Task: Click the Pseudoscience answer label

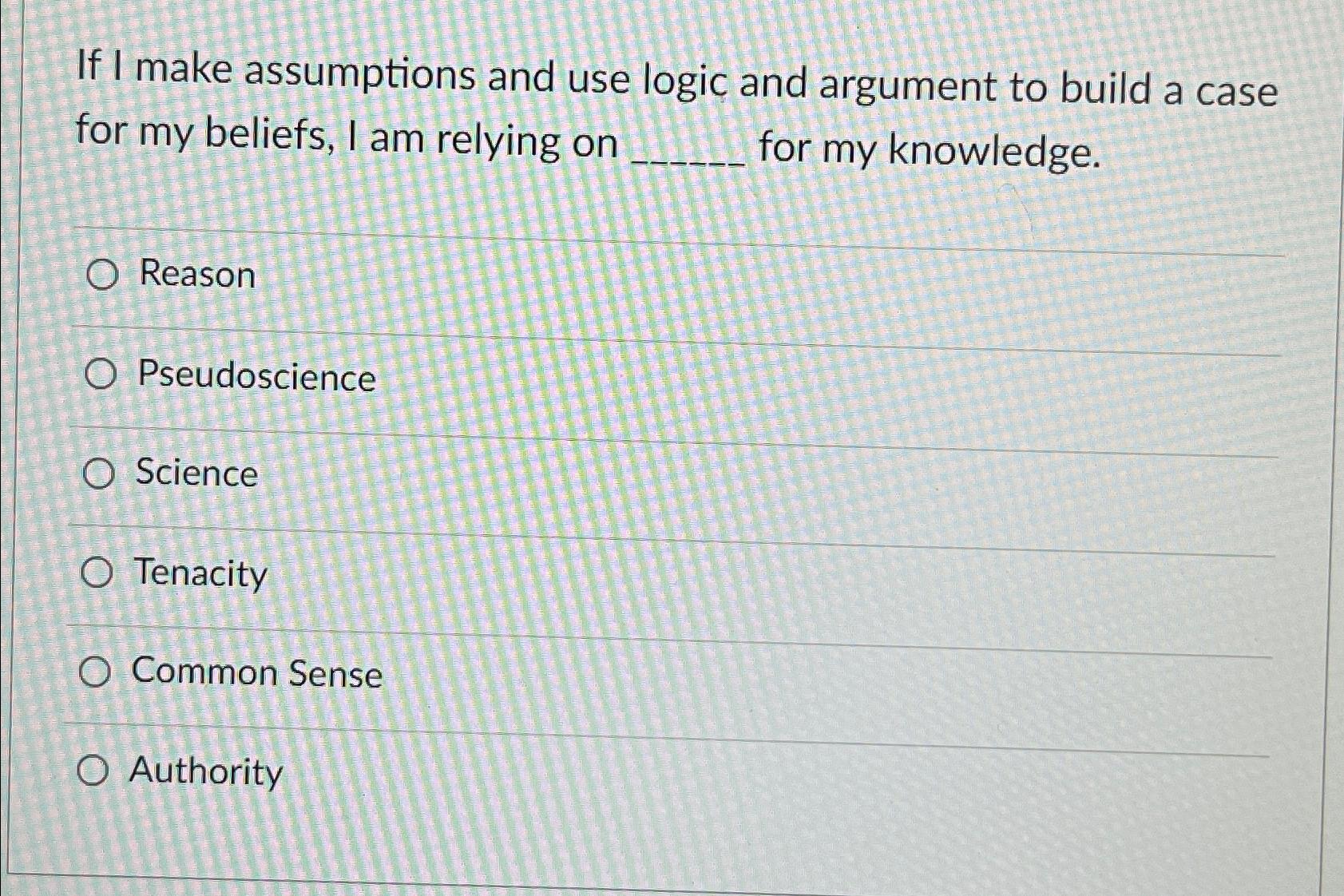Action: tap(256, 378)
